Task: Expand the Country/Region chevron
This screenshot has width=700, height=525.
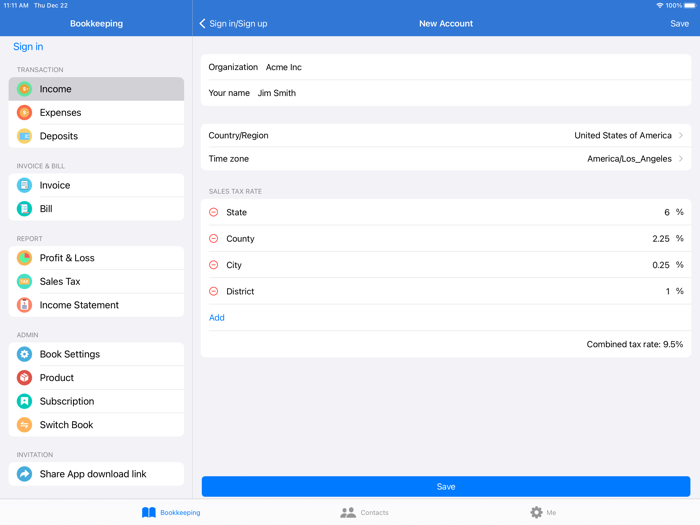Action: pos(681,135)
